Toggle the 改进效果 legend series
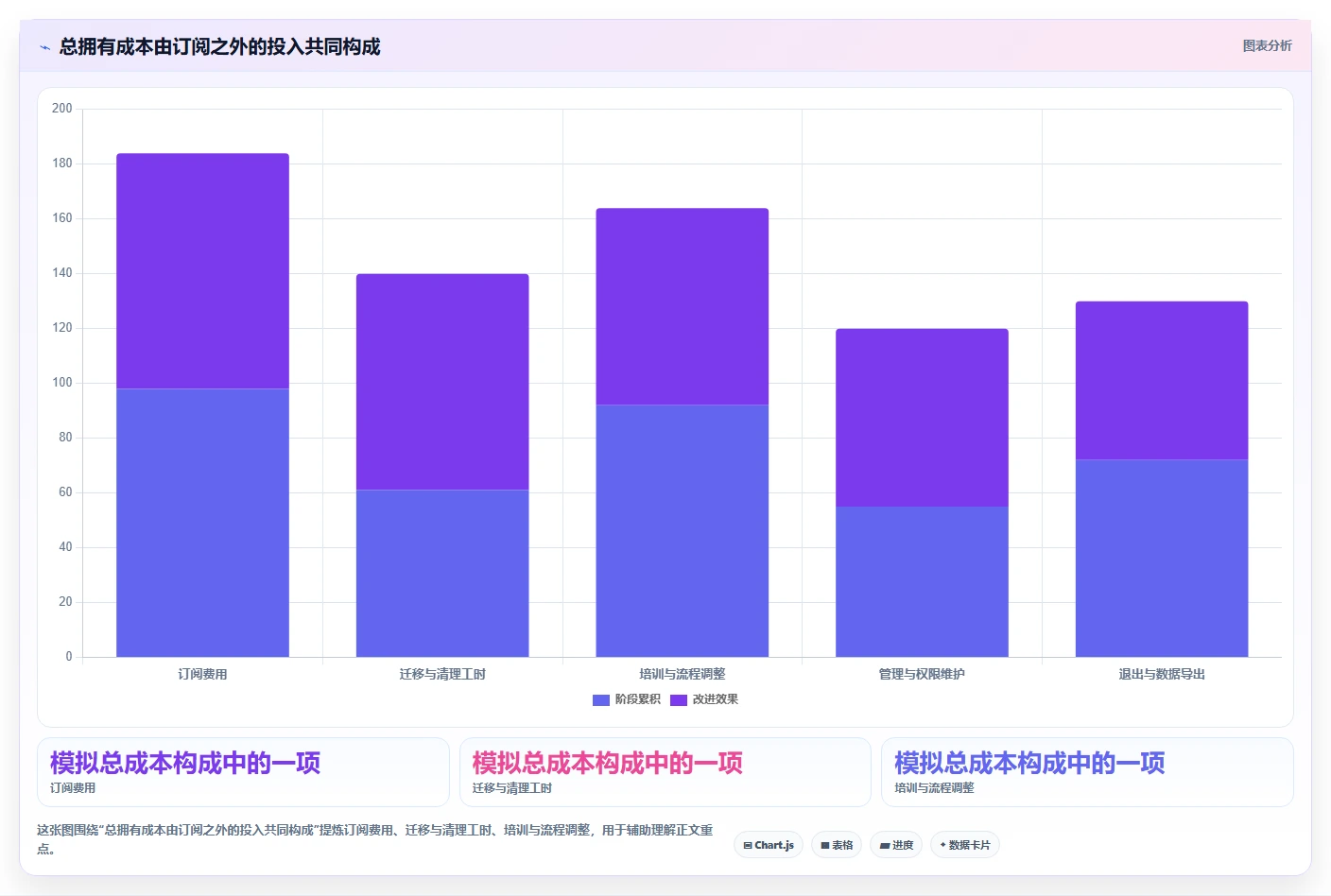The height and width of the screenshot is (896, 1331). coord(704,699)
